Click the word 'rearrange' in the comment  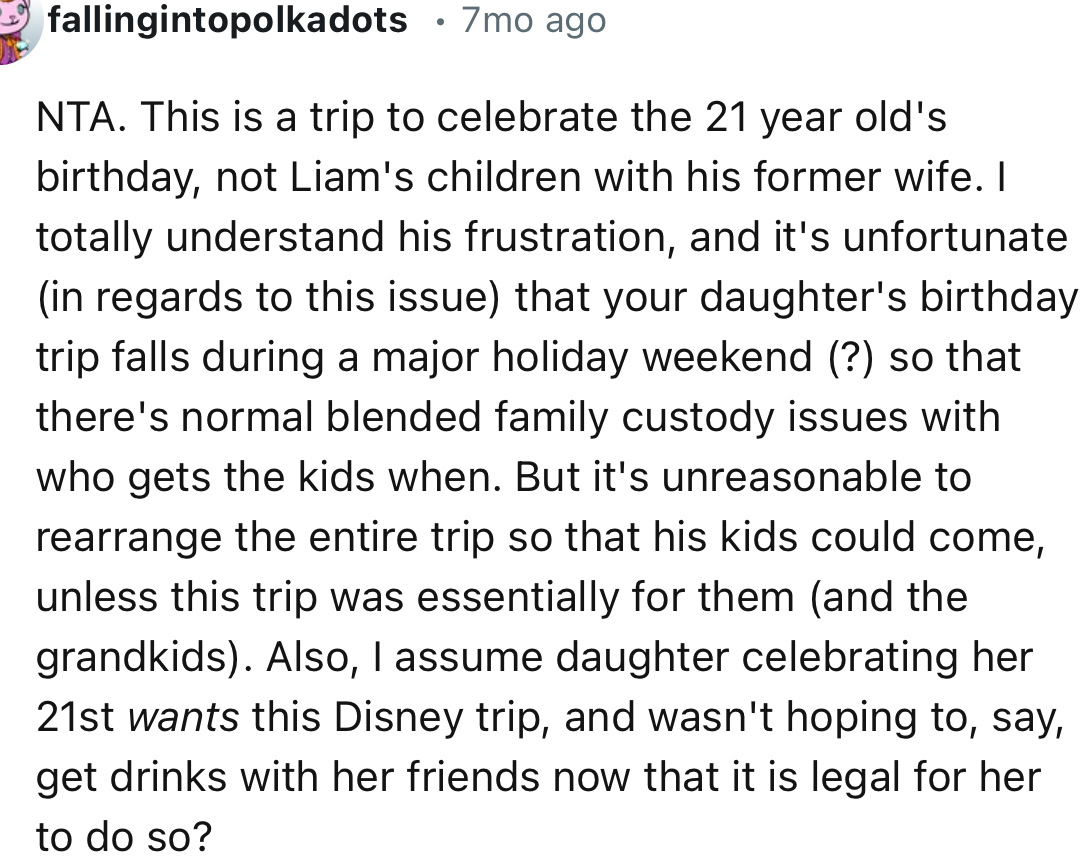129,538
